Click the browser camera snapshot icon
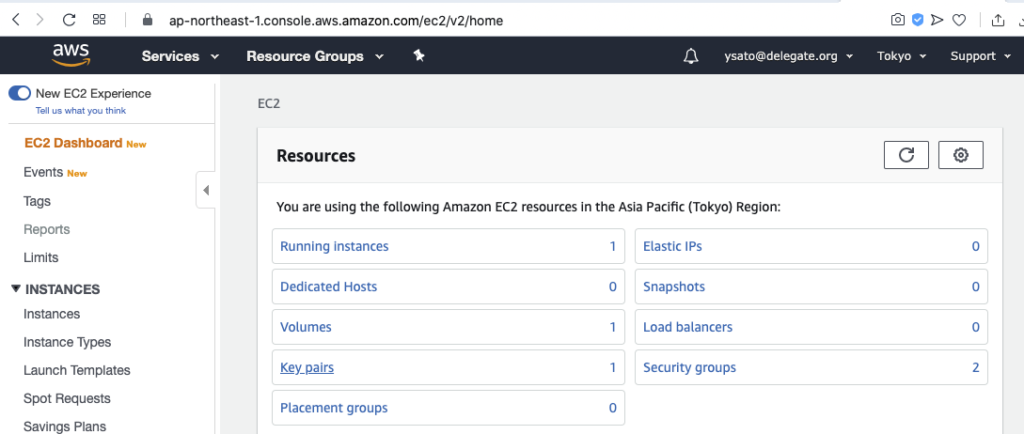 pyautogui.click(x=898, y=19)
